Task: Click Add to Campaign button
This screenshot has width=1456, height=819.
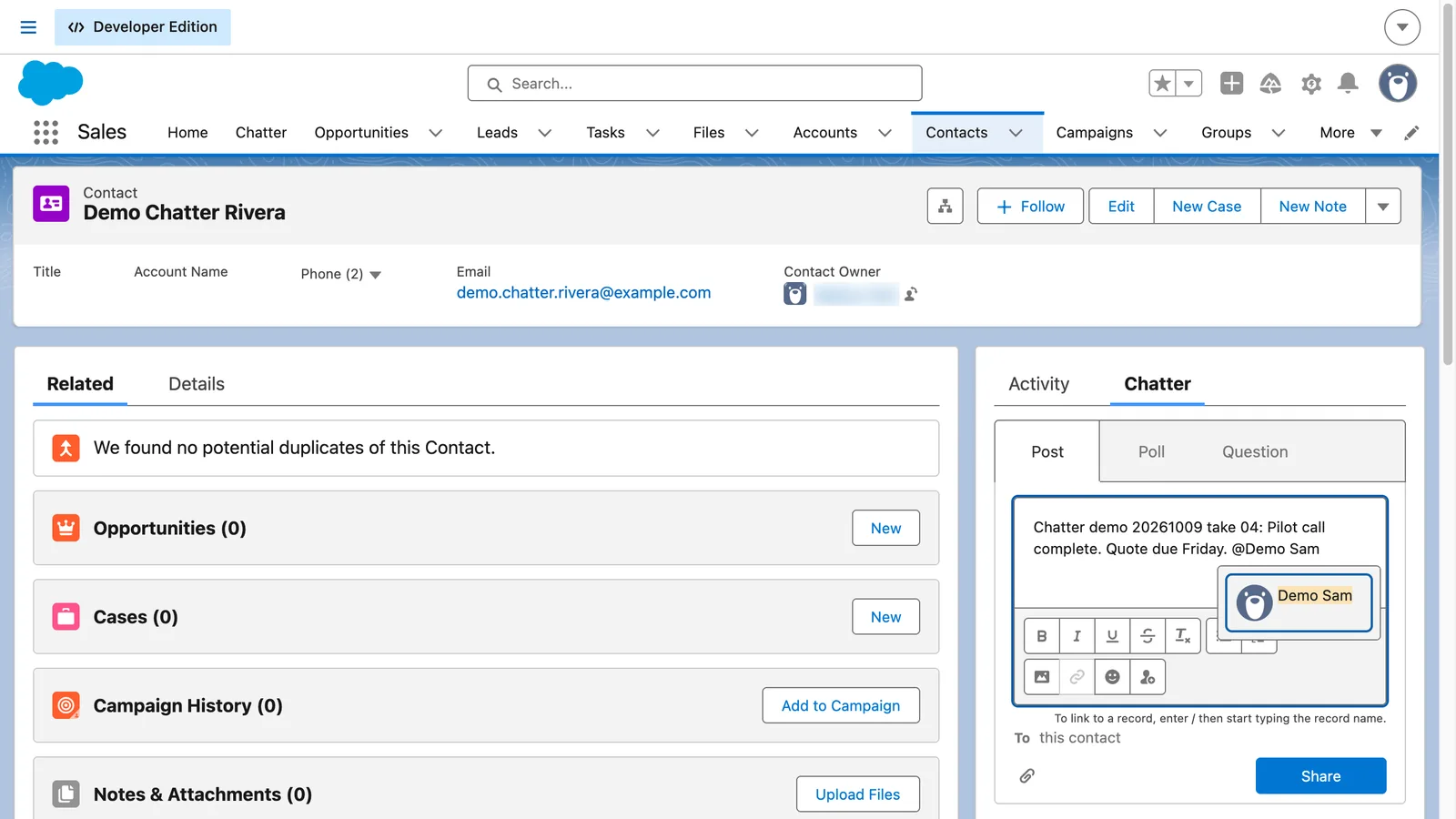Action: [841, 706]
